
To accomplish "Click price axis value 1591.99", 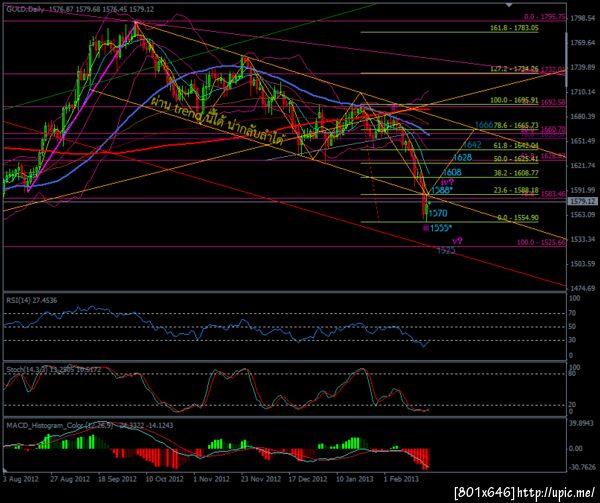I will [582, 190].
